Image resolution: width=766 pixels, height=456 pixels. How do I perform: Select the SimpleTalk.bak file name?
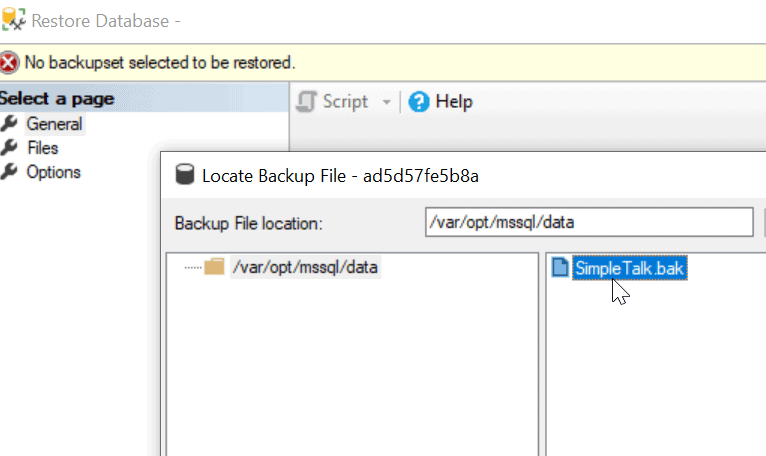coord(630,268)
